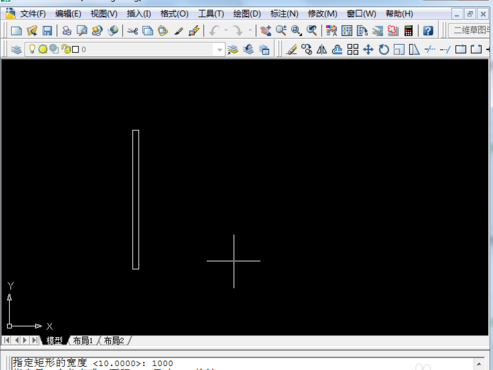
Task: Click the Copy to clipboard icon
Action: 148,31
